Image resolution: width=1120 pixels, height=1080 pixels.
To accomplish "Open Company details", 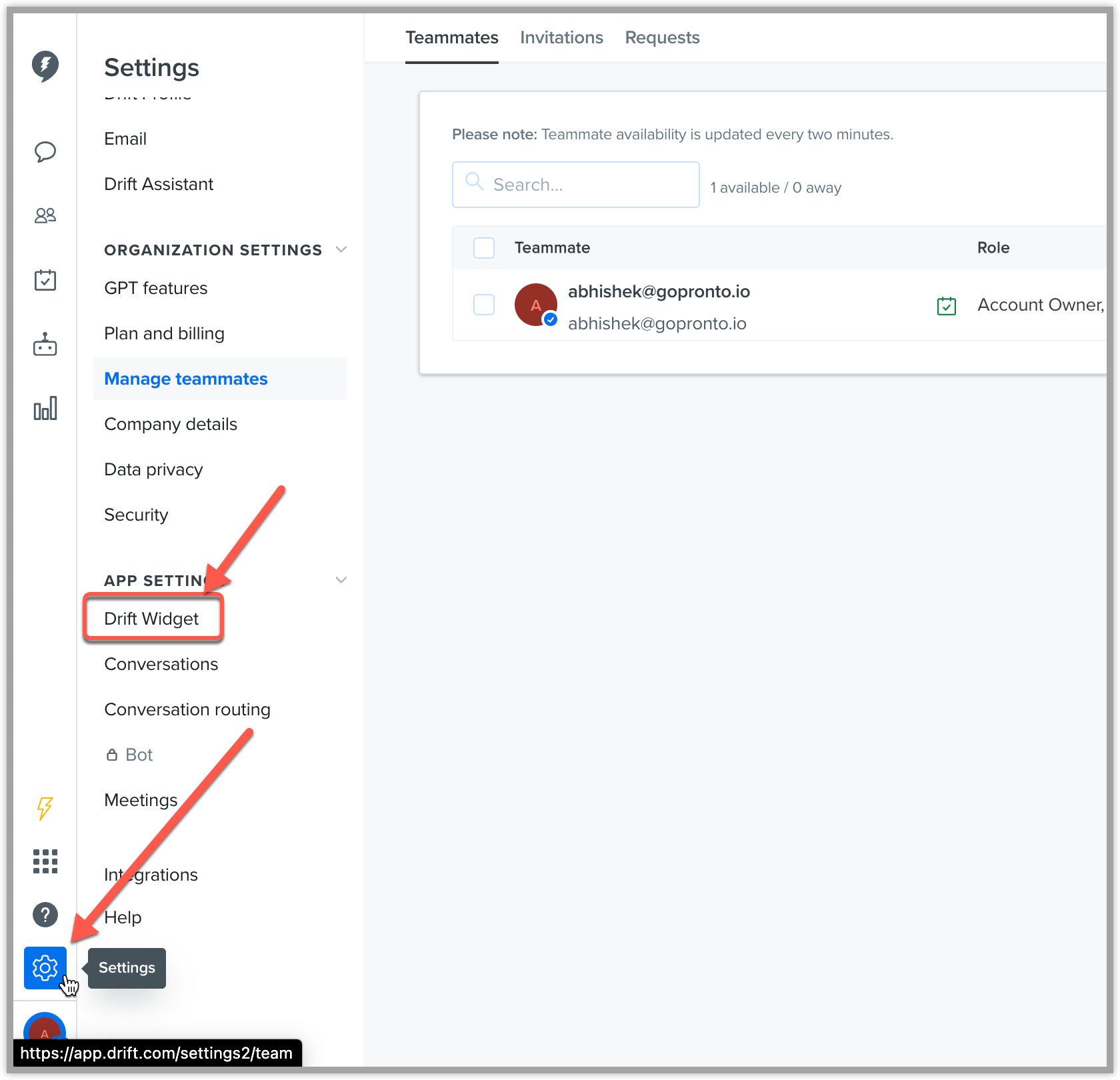I will pyautogui.click(x=171, y=424).
